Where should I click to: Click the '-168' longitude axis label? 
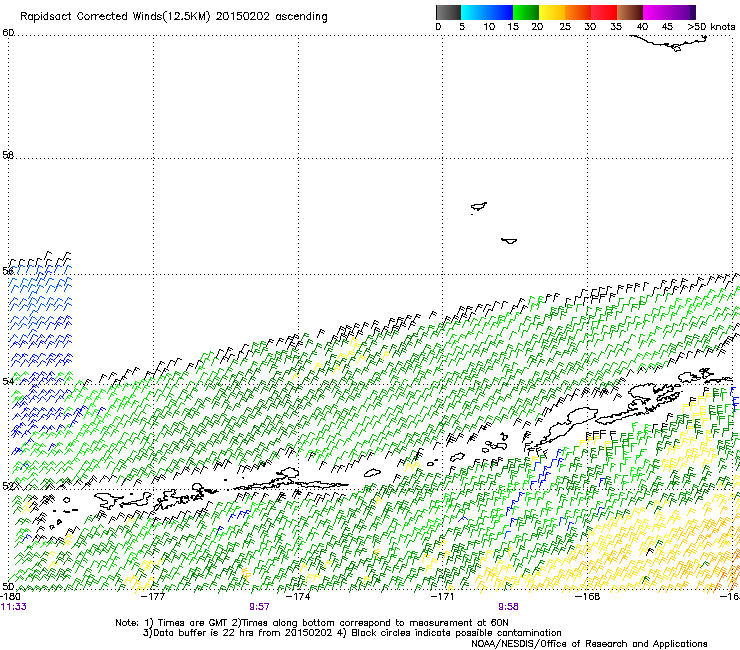point(587,596)
